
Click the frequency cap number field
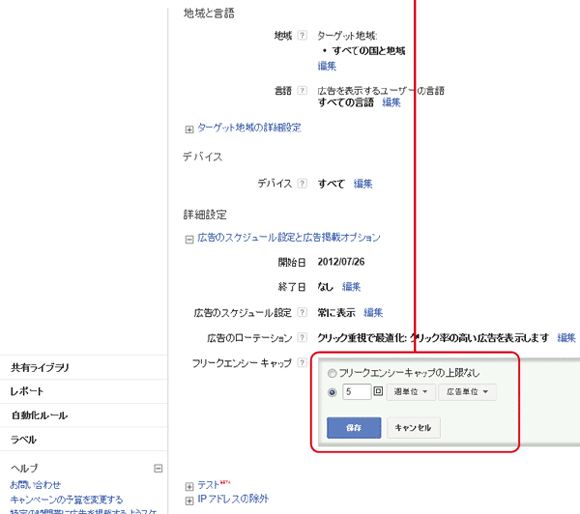357,392
